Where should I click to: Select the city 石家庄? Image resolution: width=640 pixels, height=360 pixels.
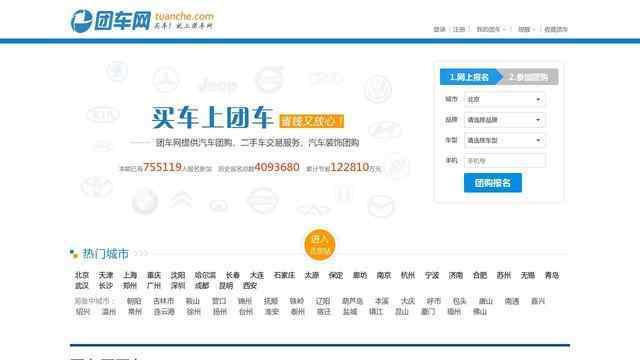284,276
